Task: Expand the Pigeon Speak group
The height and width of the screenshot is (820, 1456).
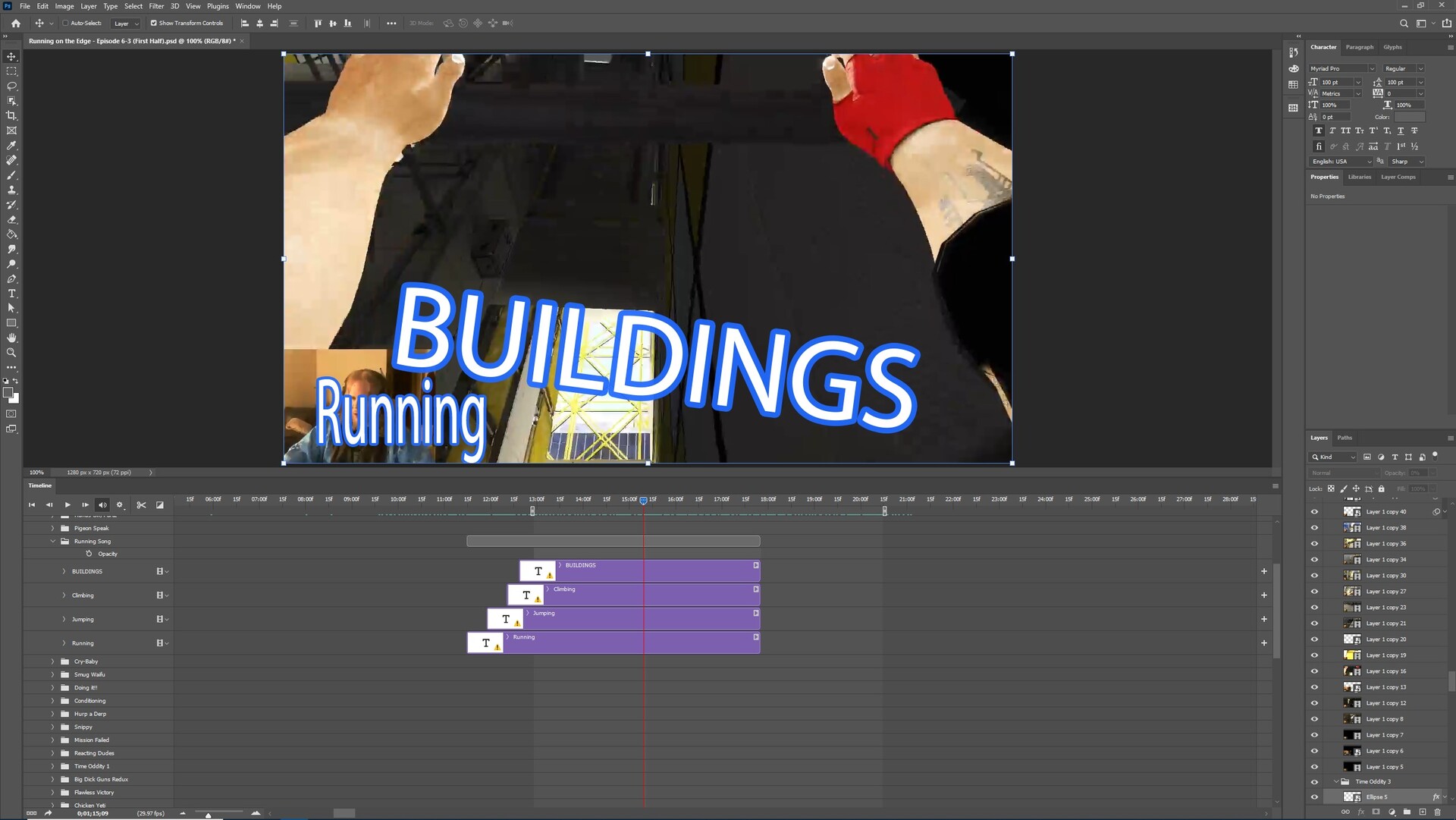Action: click(x=53, y=528)
